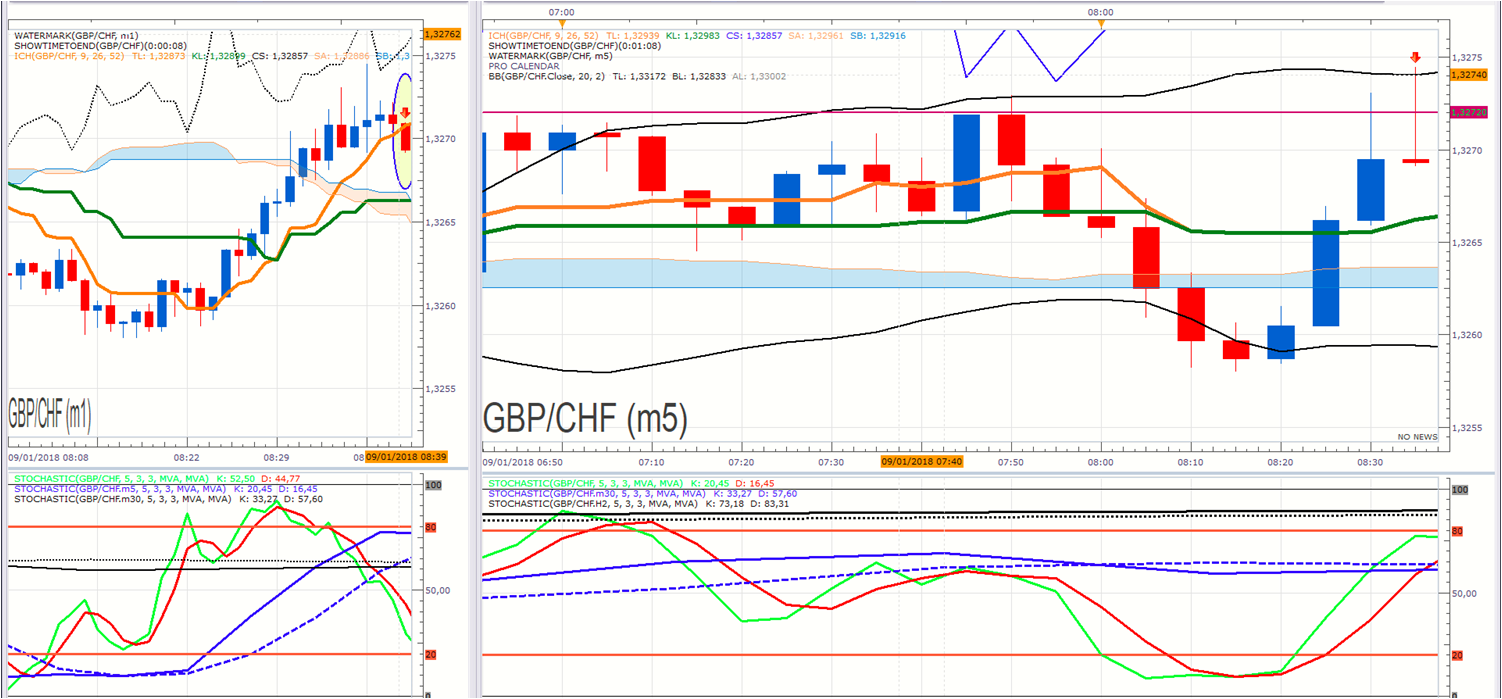Click the NO NEWS text
This screenshot has width=1502, height=699.
pyautogui.click(x=1418, y=437)
